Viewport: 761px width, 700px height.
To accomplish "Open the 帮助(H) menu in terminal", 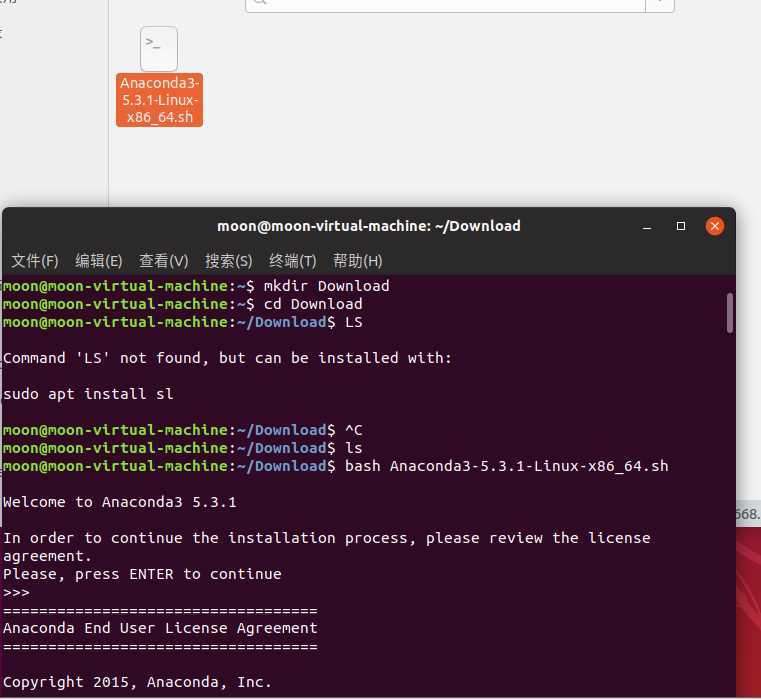I will coord(358,261).
